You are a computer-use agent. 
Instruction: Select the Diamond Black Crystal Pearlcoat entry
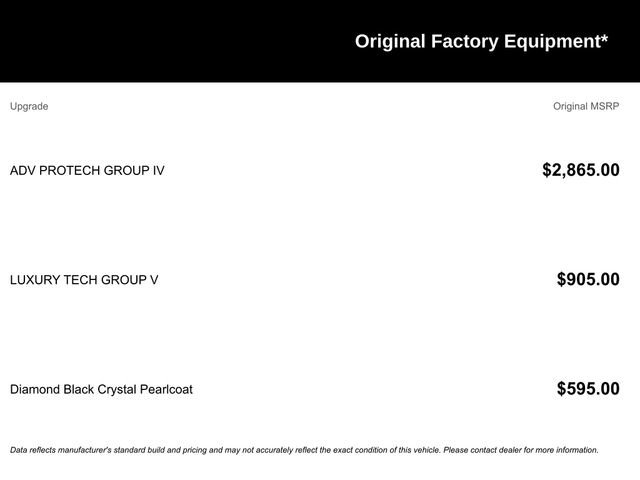coord(101,389)
